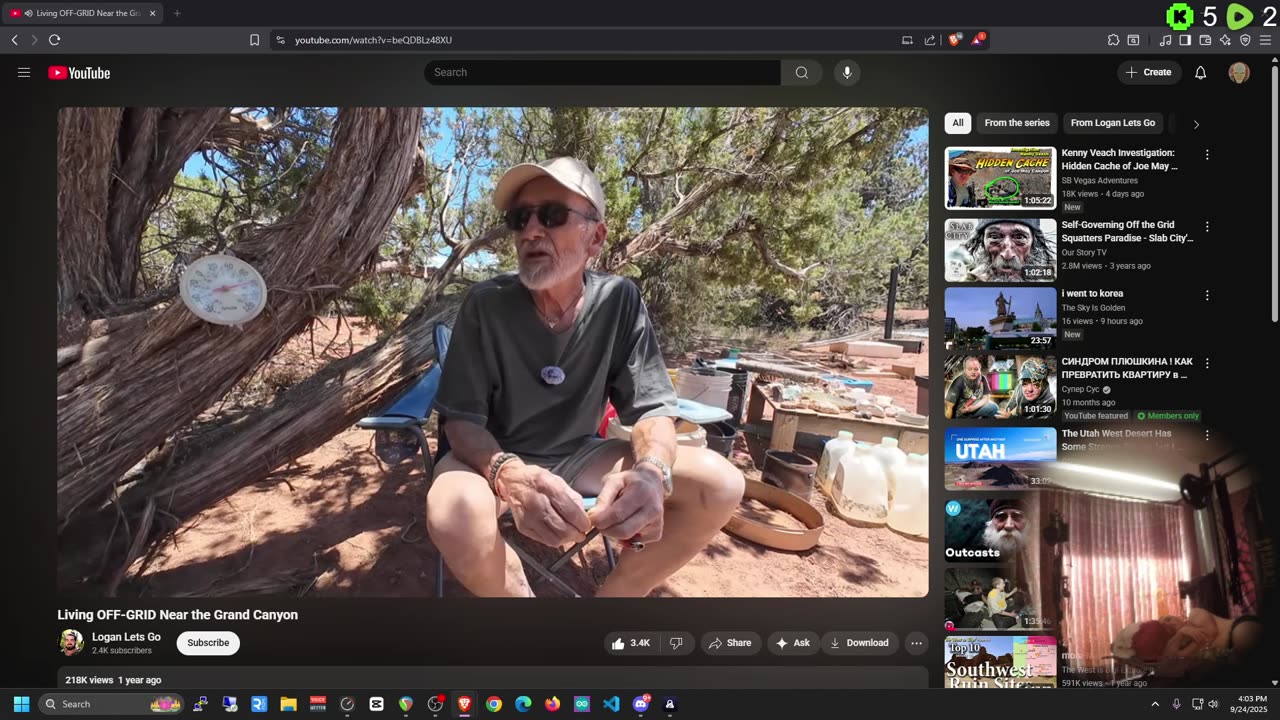Click the Create button

point(1149,72)
